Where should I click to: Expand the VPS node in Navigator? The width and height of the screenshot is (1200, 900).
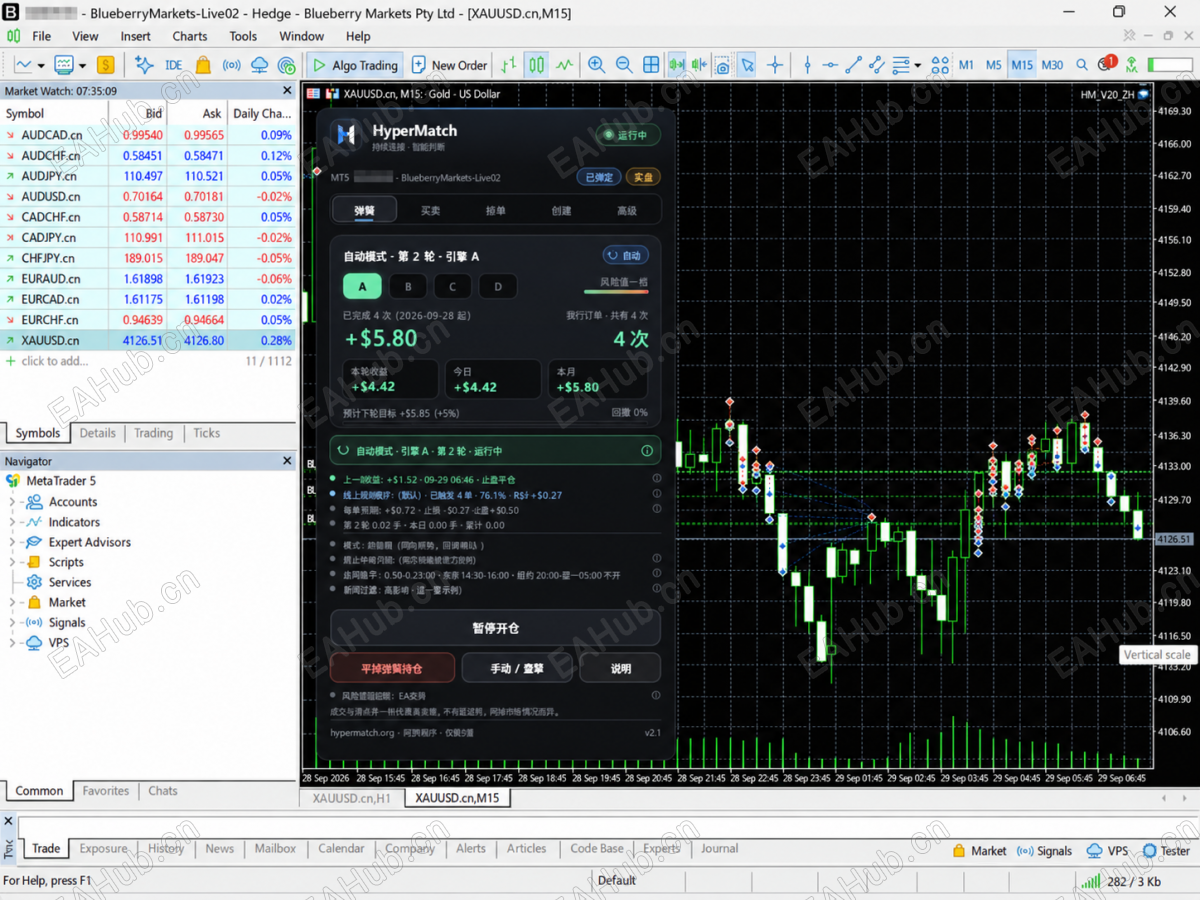[x=13, y=642]
